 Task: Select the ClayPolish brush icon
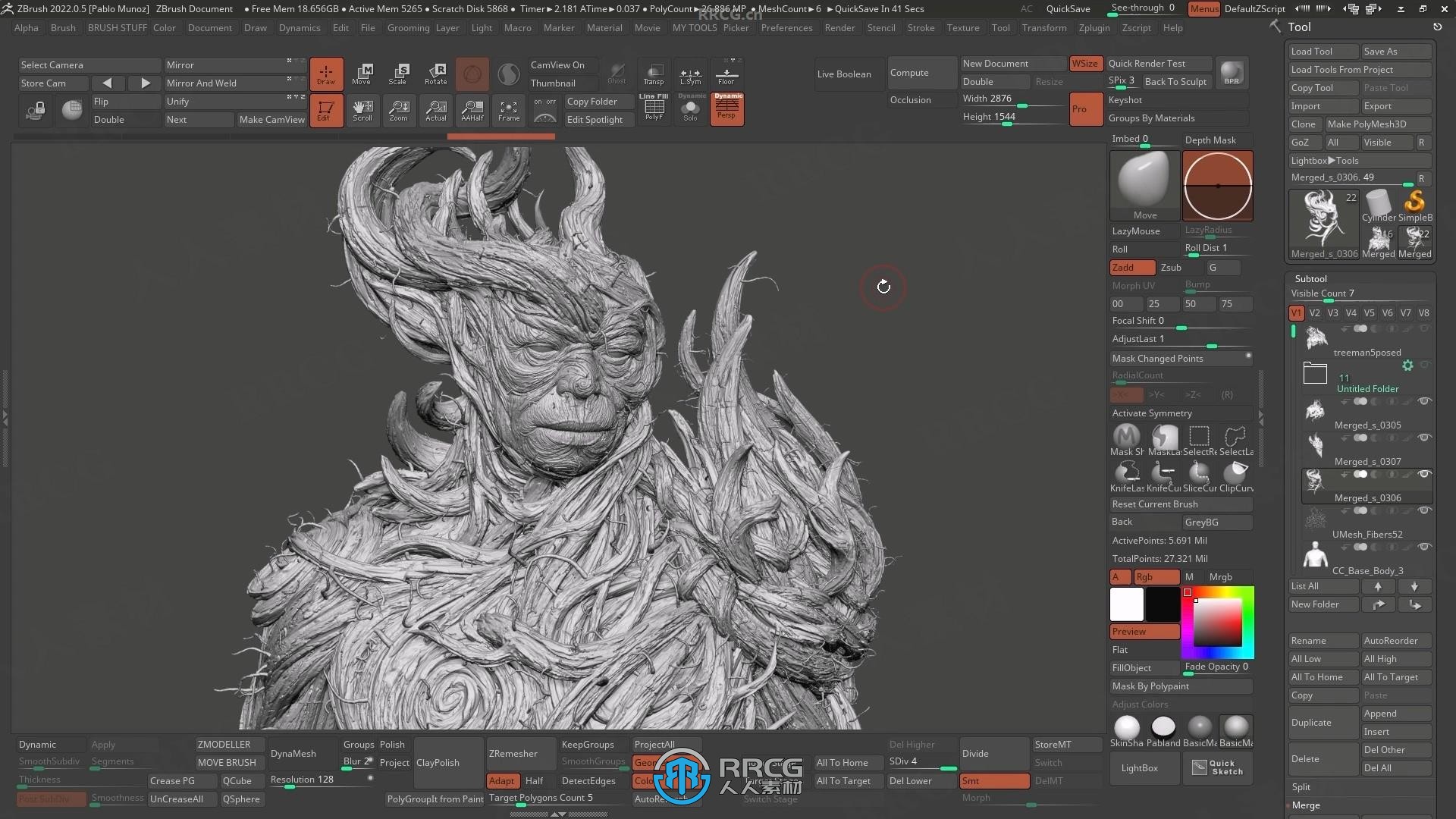point(438,762)
